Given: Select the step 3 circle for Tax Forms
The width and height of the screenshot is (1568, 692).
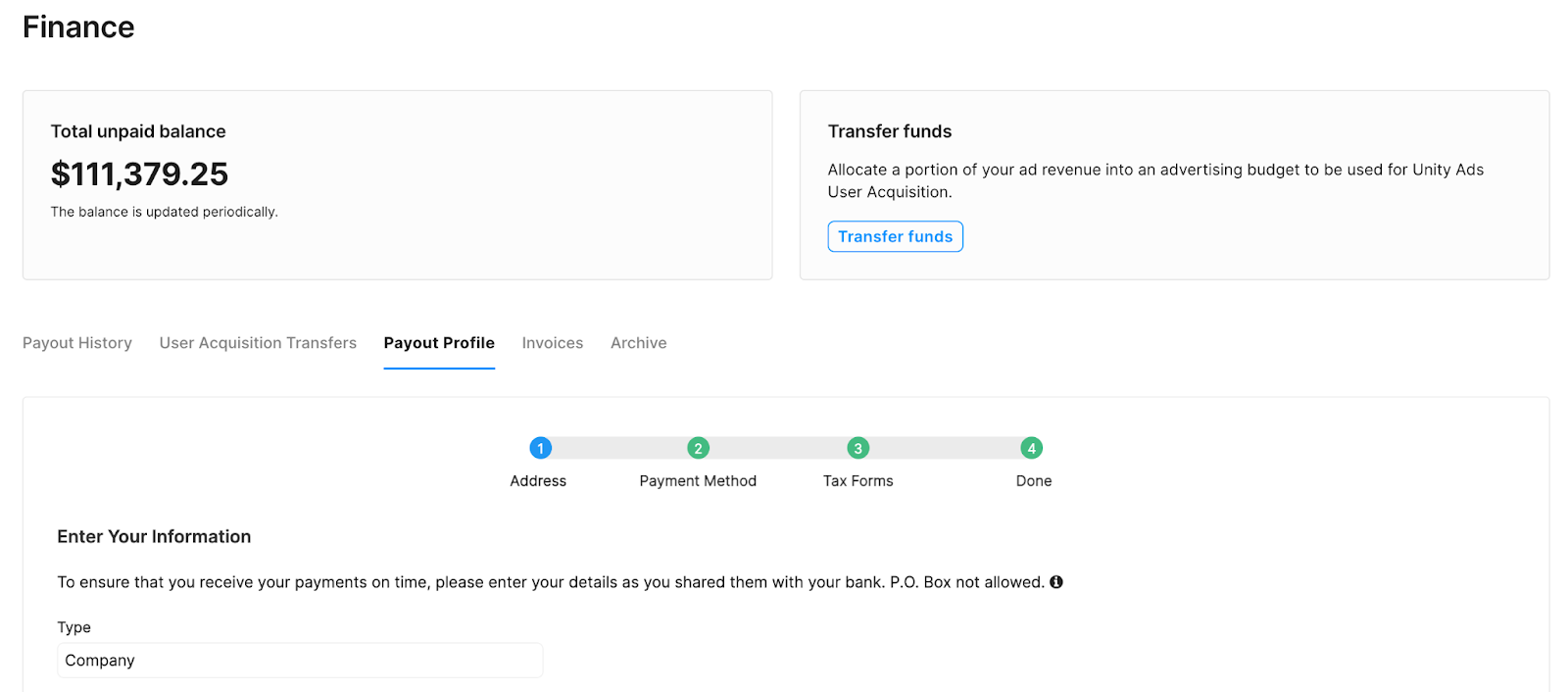Looking at the screenshot, I should [x=857, y=448].
